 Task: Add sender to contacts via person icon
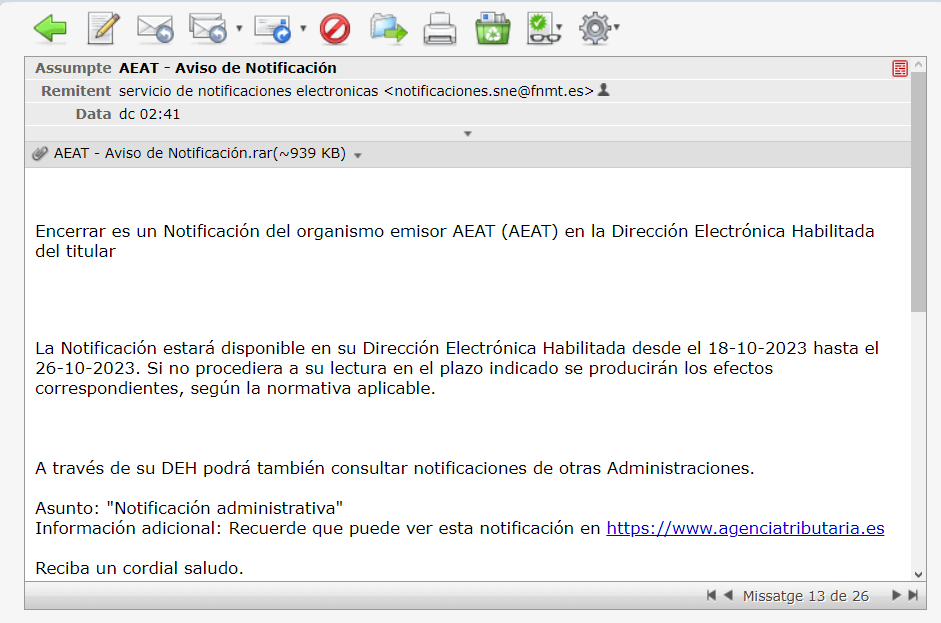click(604, 90)
